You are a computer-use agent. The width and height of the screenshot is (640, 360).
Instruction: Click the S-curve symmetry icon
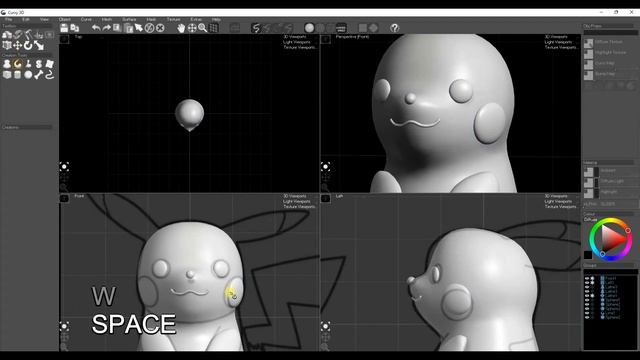(x=256, y=28)
